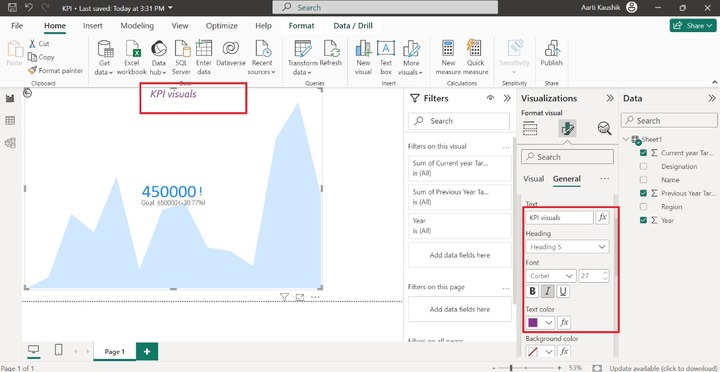
Task: Switch to the View ribbon tab
Action: click(x=180, y=26)
